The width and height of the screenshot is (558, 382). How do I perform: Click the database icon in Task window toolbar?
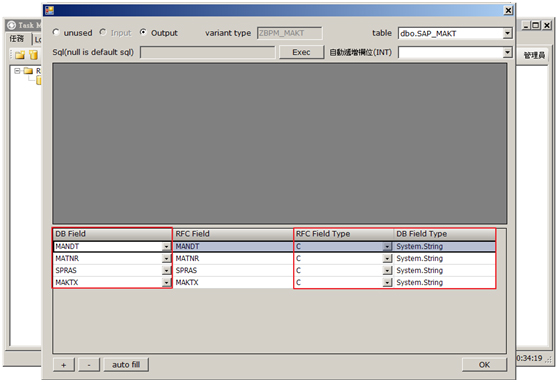tap(33, 55)
